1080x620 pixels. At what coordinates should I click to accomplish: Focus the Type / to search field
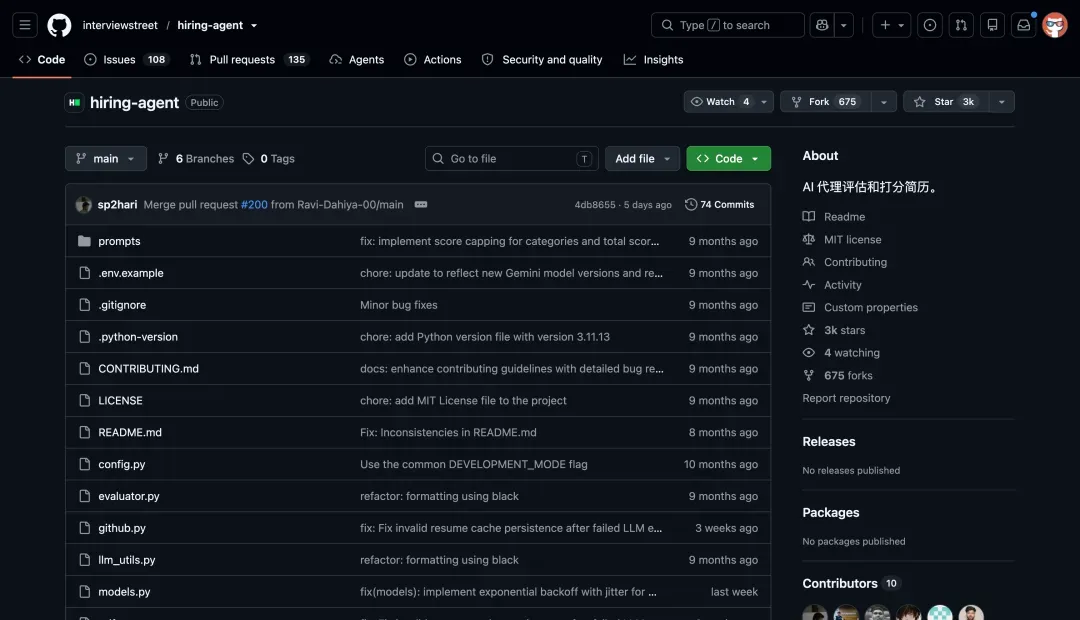point(727,25)
